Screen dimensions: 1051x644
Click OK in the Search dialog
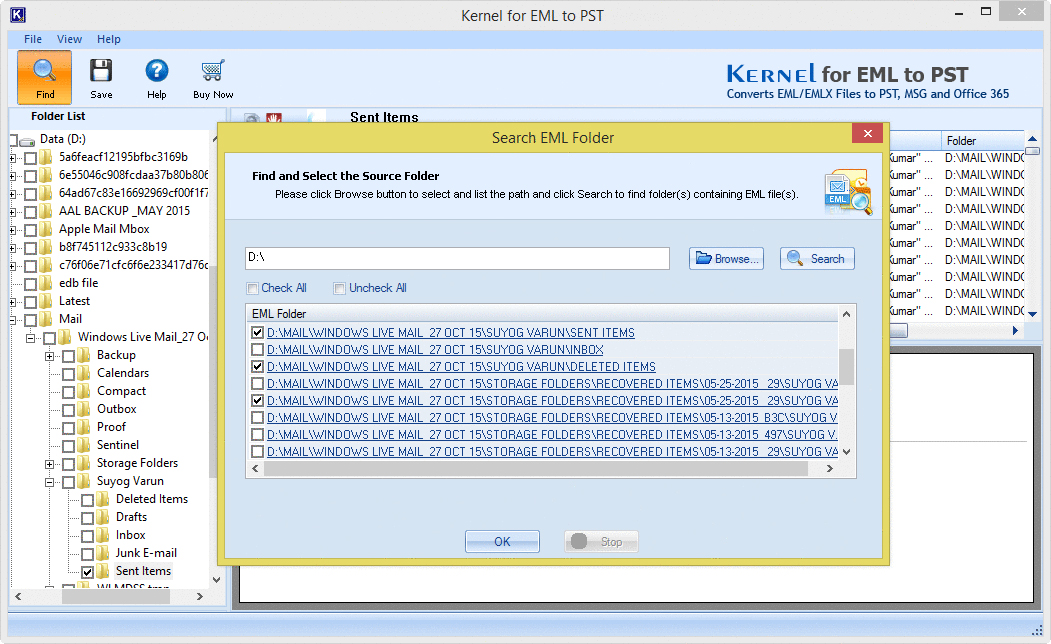pyautogui.click(x=502, y=541)
